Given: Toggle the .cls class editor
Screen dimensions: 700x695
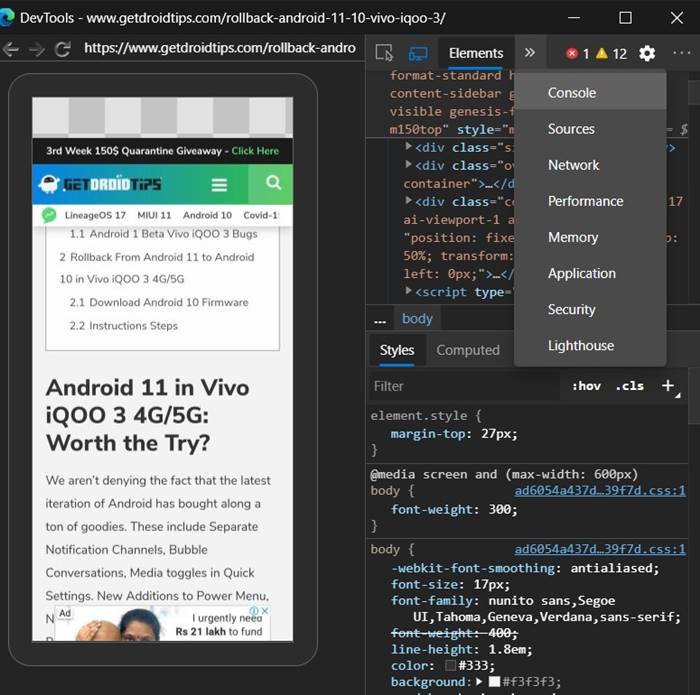Looking at the screenshot, I should point(629,386).
